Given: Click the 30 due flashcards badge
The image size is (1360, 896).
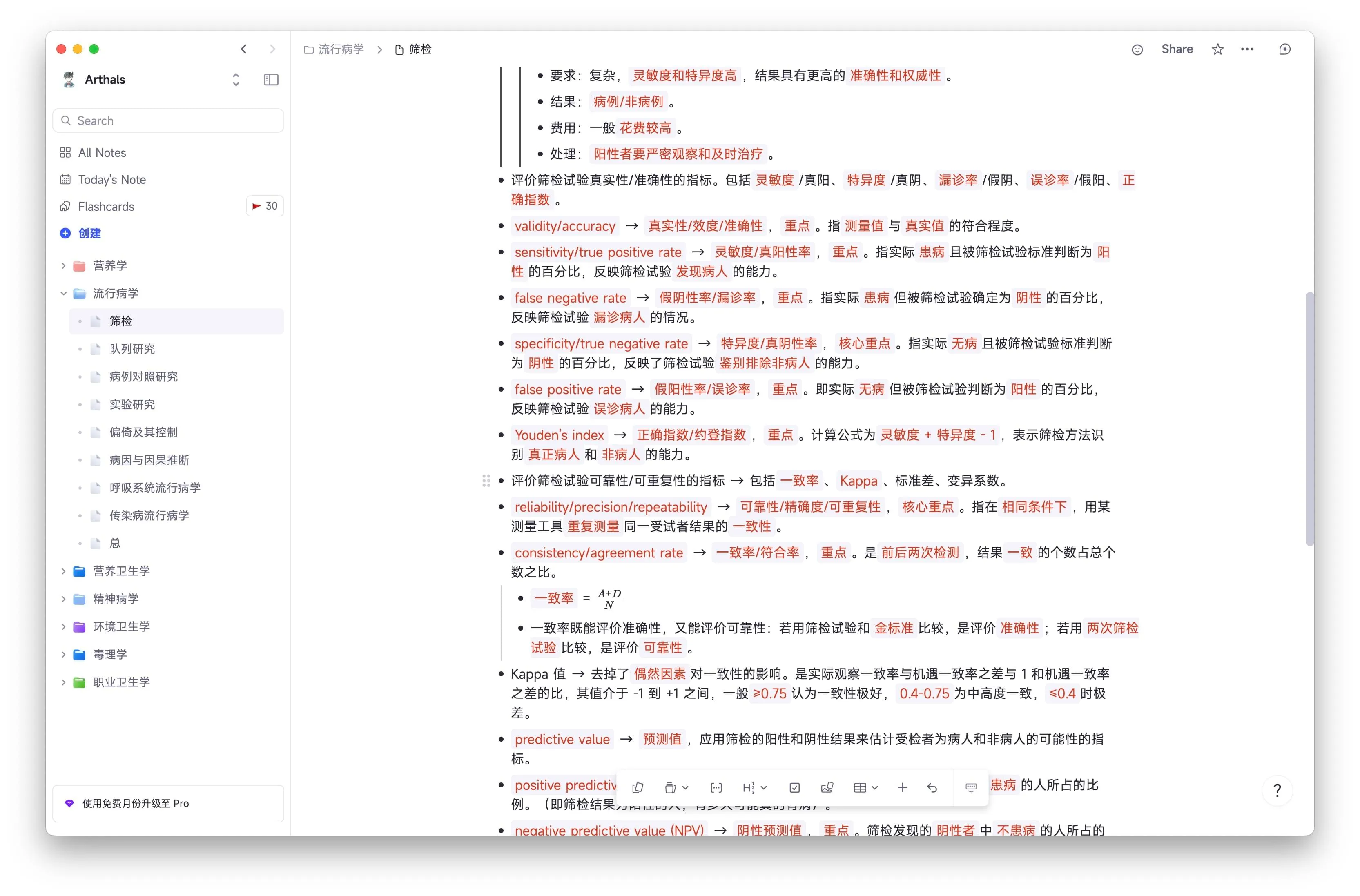Looking at the screenshot, I should coord(265,206).
